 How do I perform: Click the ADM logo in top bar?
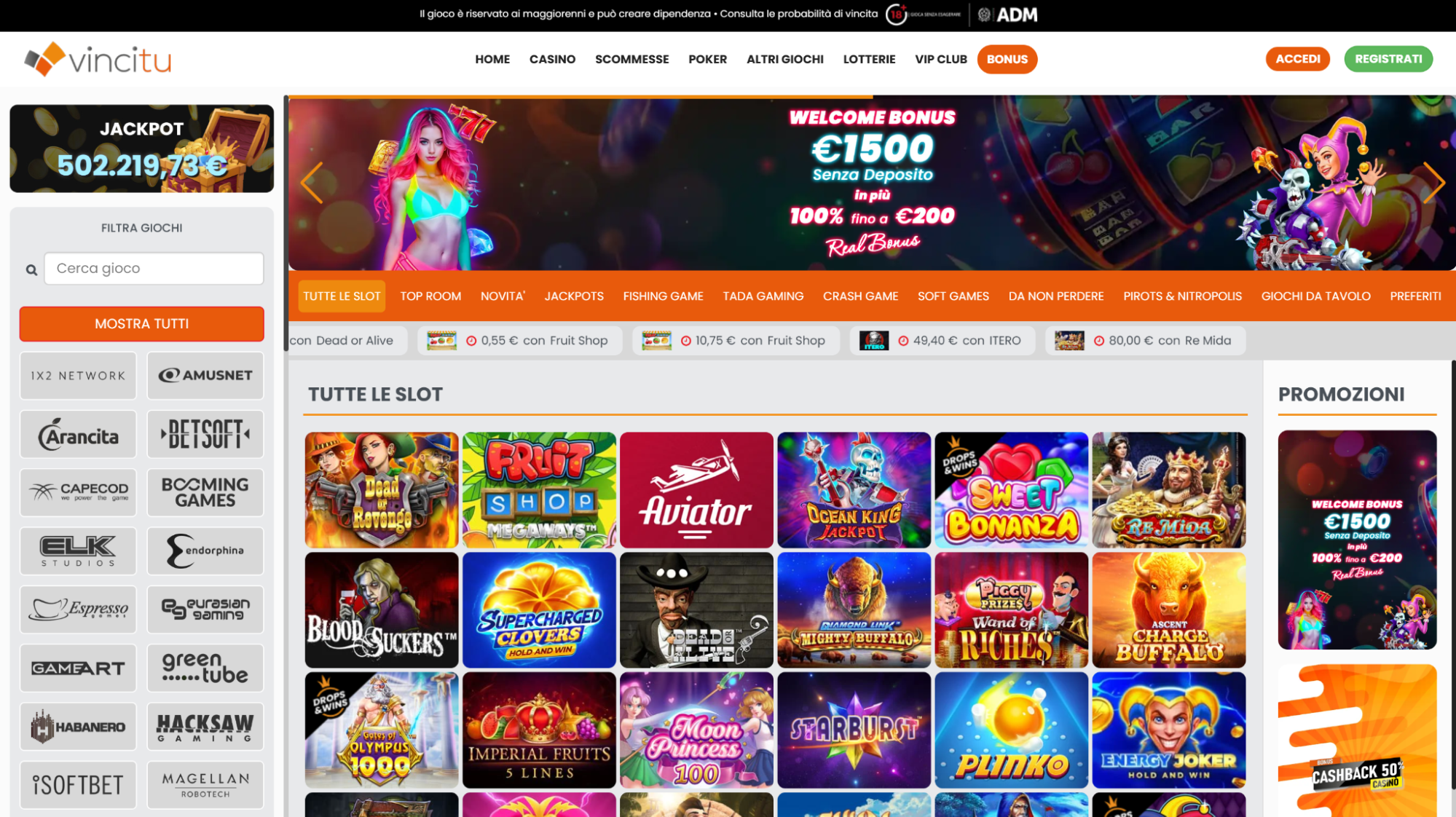(1008, 15)
